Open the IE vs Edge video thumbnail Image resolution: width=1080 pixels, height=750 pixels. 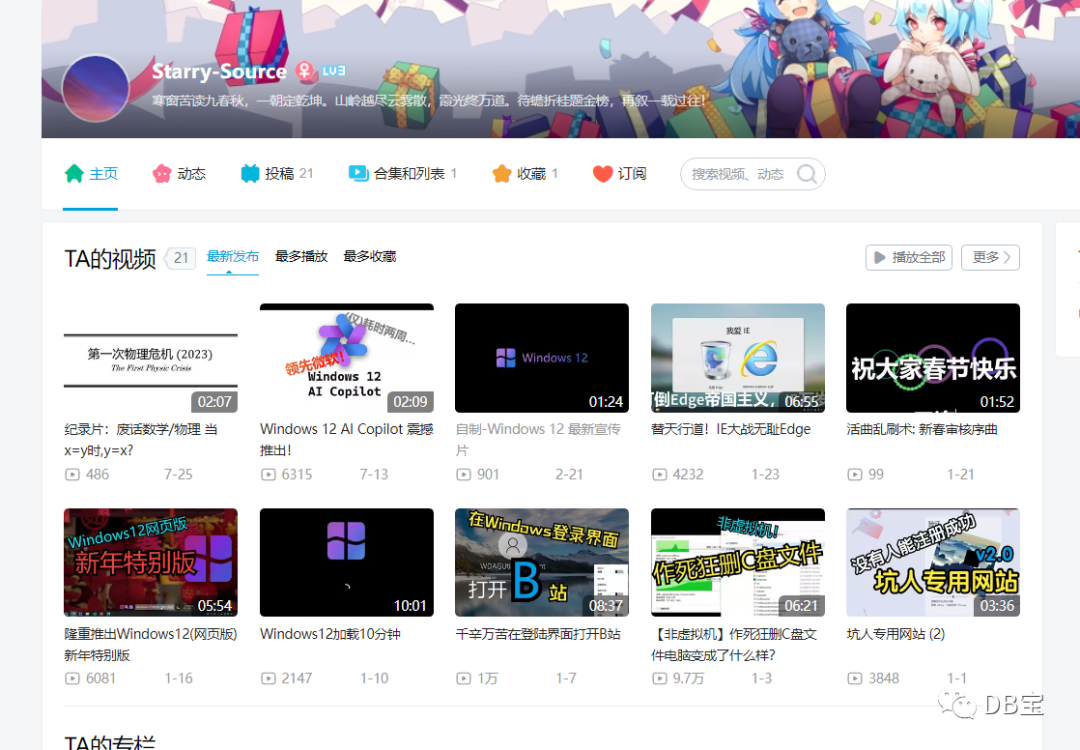[738, 358]
